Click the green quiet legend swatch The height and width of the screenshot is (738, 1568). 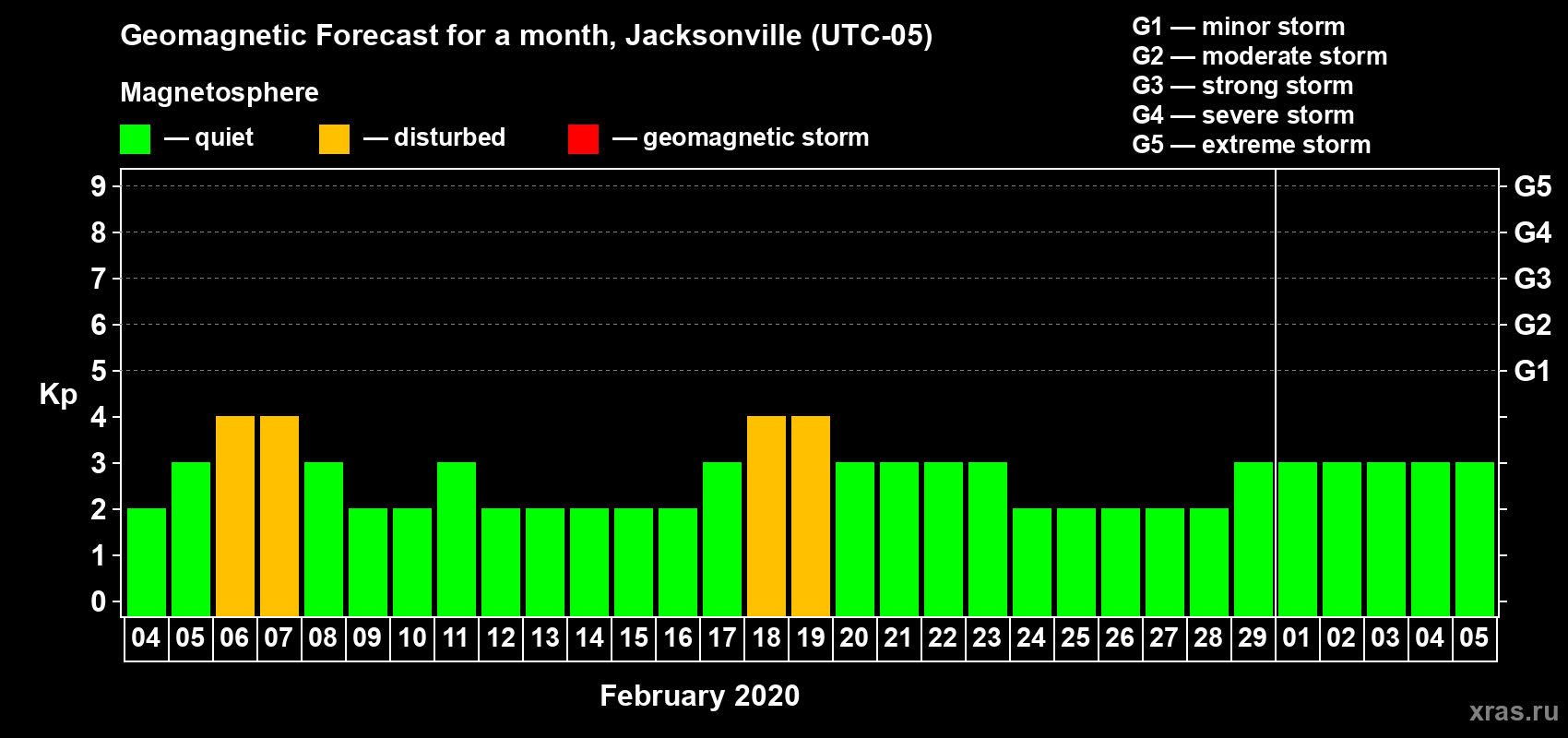[x=135, y=139]
